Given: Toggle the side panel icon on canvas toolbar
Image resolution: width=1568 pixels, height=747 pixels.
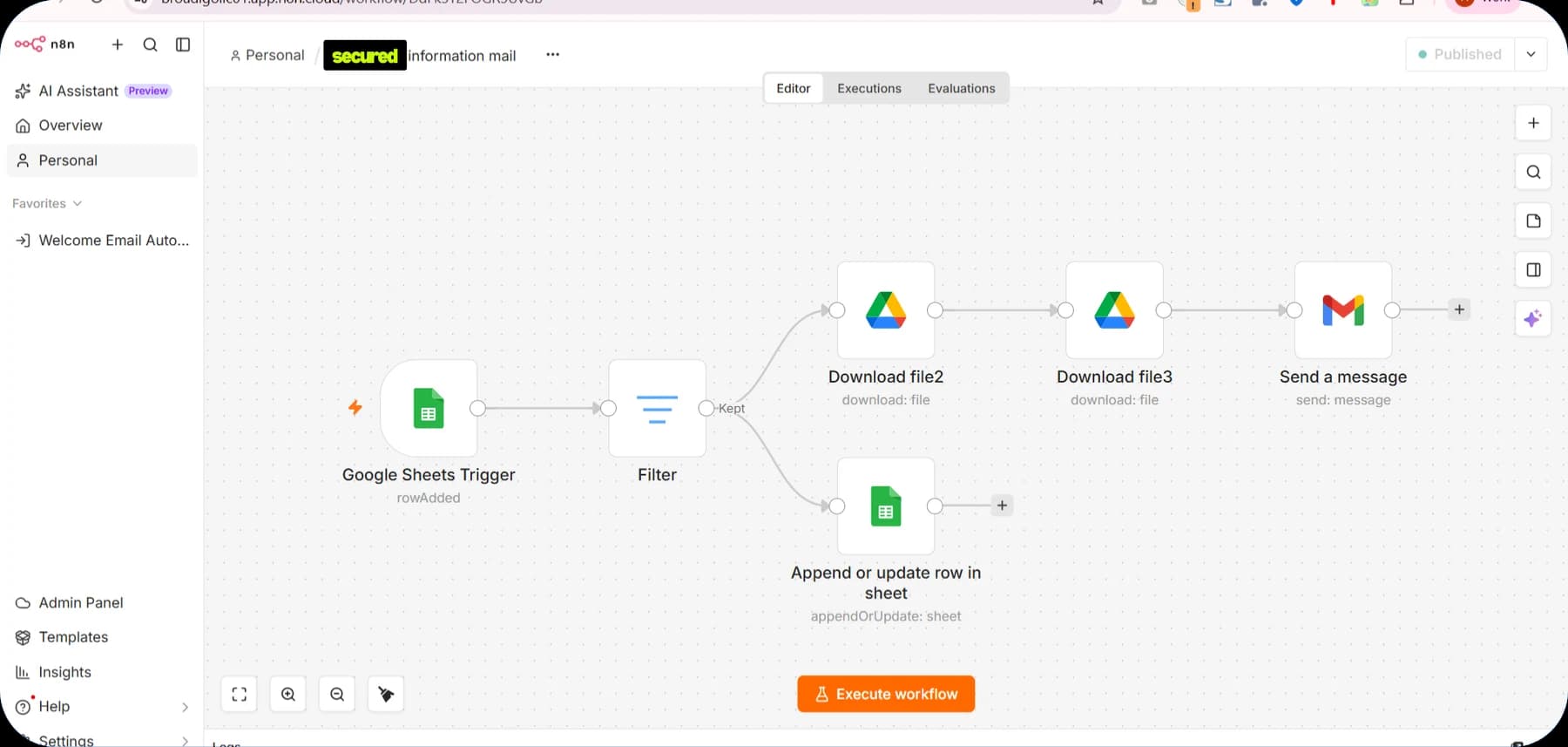Looking at the screenshot, I should point(1533,269).
